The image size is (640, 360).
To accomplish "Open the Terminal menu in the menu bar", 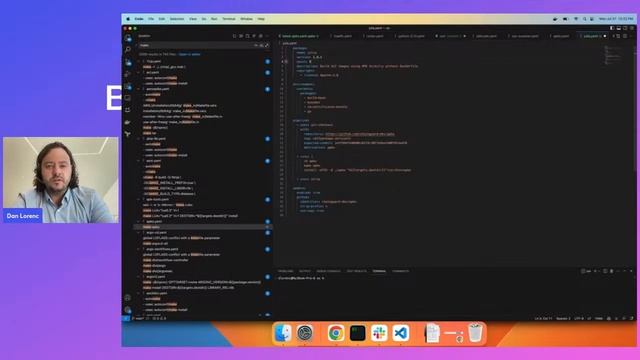I will point(229,19).
